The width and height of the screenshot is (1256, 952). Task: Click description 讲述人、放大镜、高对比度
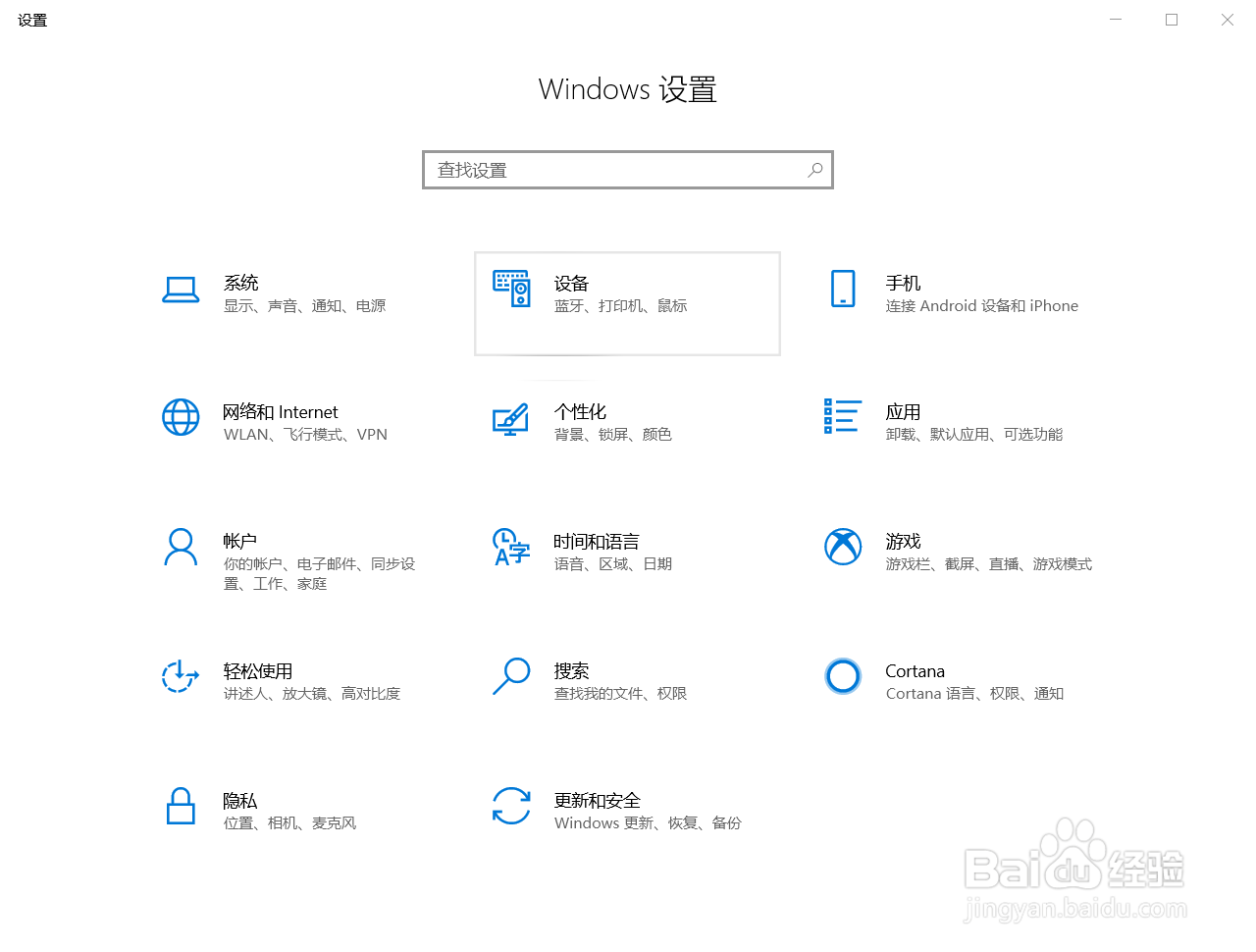coord(311,694)
